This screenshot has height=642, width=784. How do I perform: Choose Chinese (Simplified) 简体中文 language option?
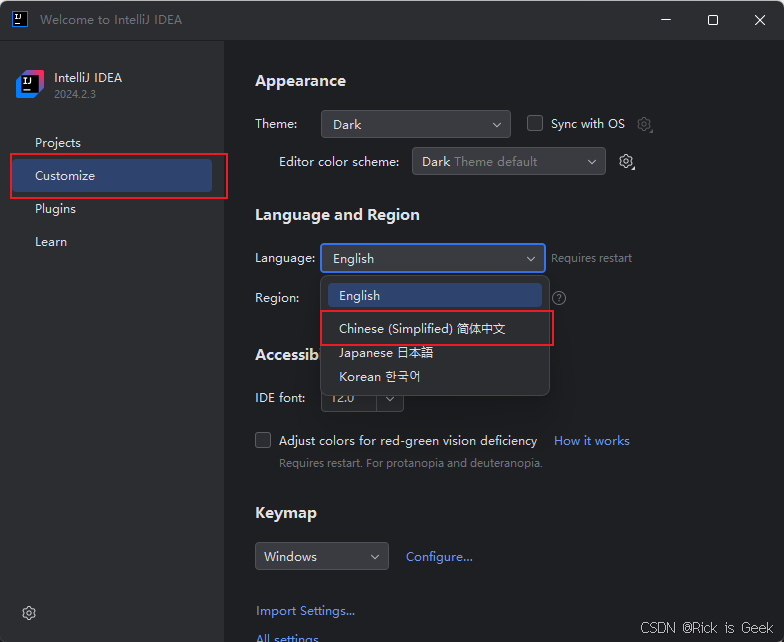(x=434, y=328)
